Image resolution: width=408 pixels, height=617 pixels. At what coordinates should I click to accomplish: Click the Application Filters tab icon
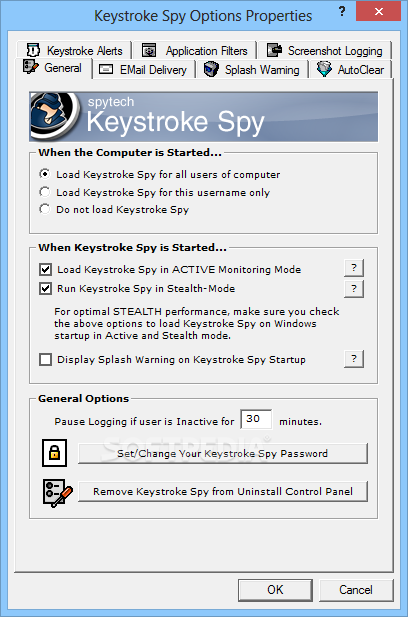[x=149, y=50]
